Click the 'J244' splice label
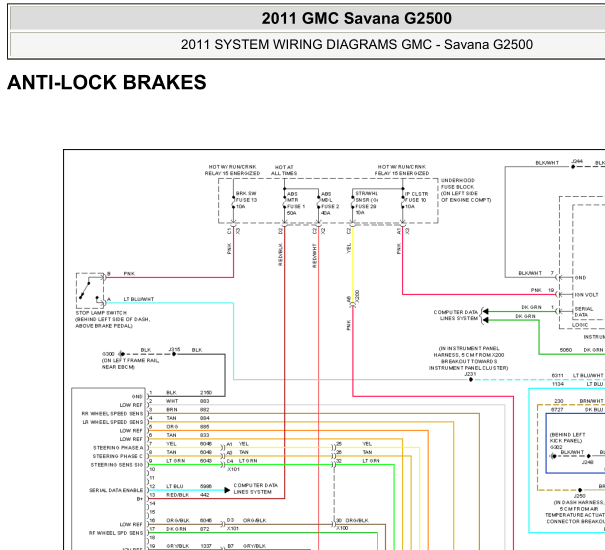605x550 pixels. pyautogui.click(x=577, y=161)
